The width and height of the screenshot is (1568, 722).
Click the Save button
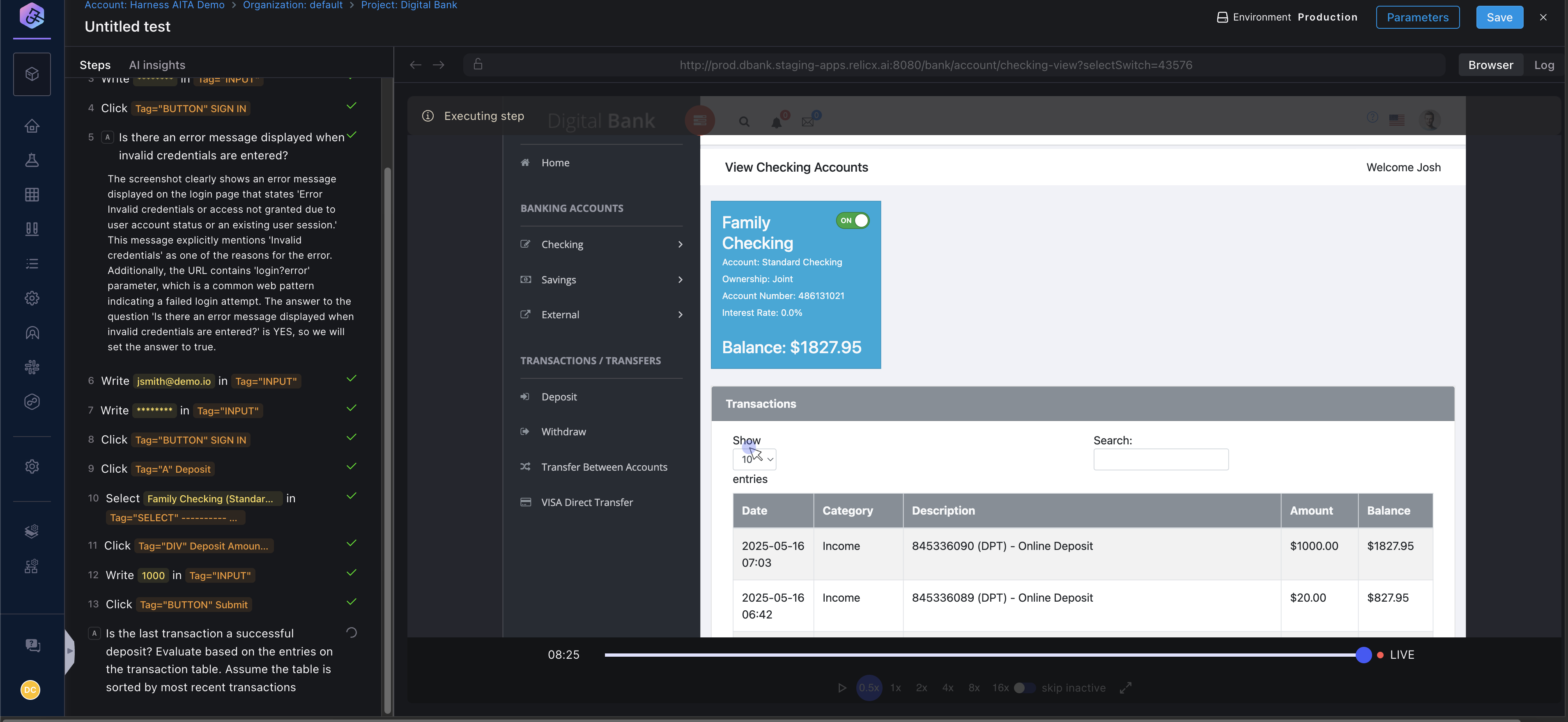(1499, 17)
